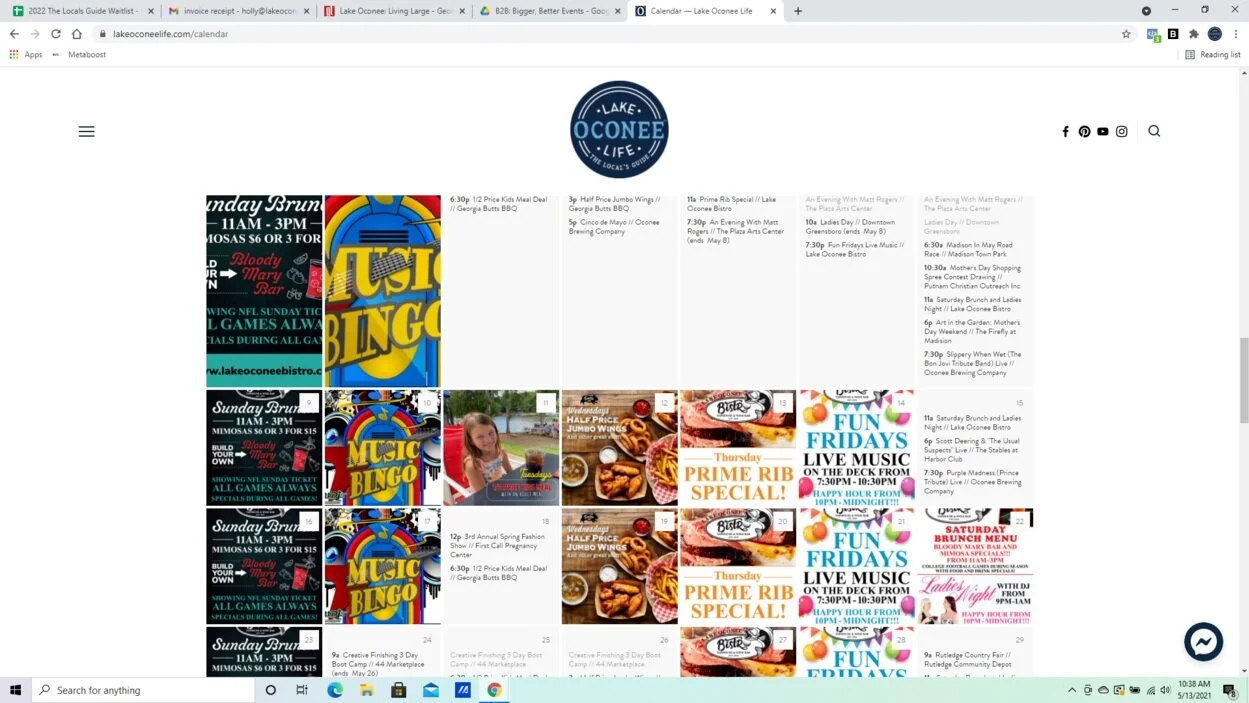
Task: Open the Instagram social link
Action: coord(1122,131)
